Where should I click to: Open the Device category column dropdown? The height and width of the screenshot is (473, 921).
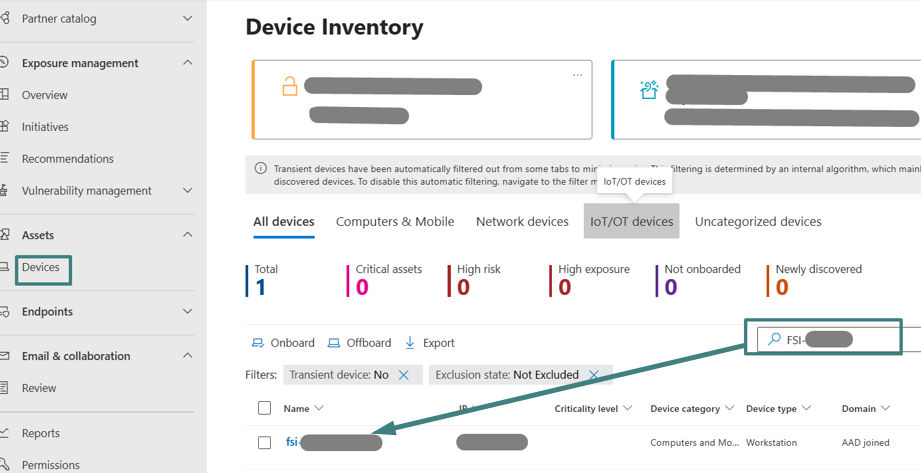[730, 409]
